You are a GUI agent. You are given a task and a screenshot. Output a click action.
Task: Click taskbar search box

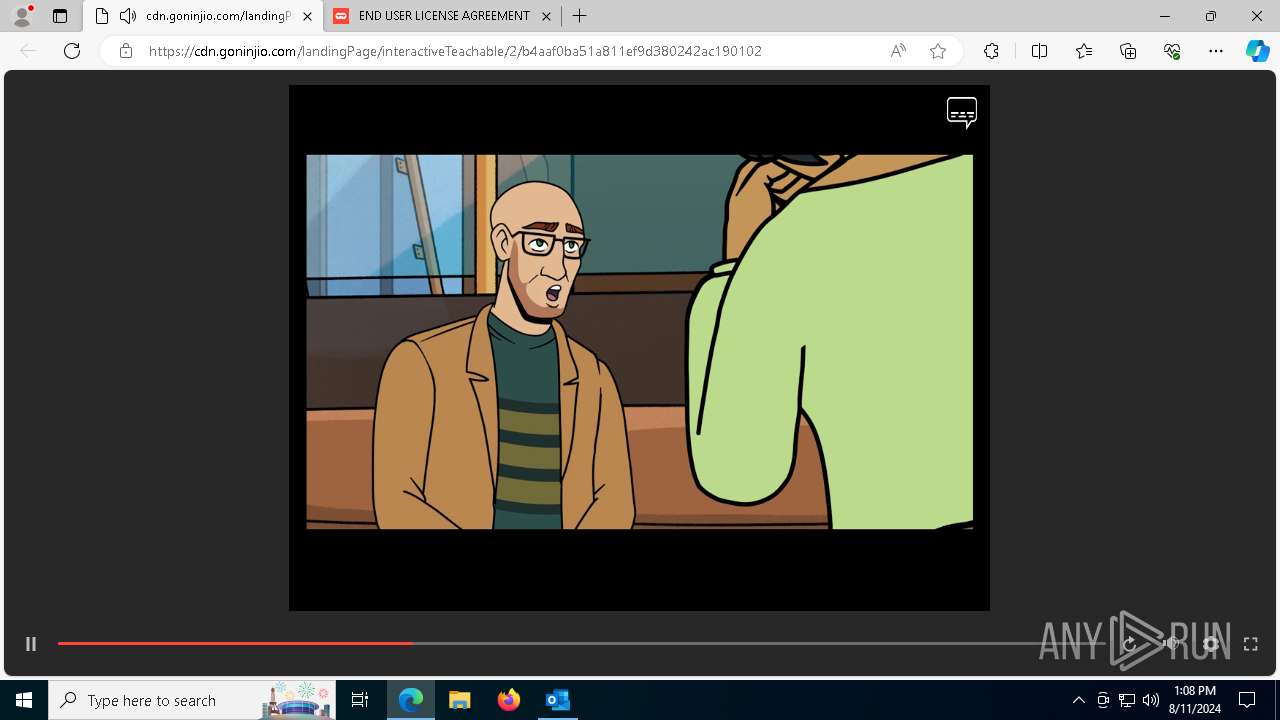(192, 700)
